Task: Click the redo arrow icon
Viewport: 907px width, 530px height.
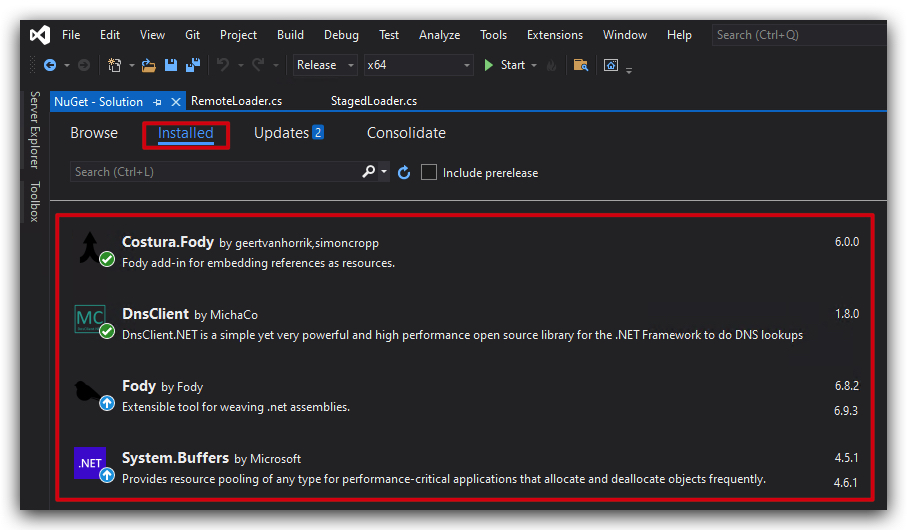Action: coord(257,65)
